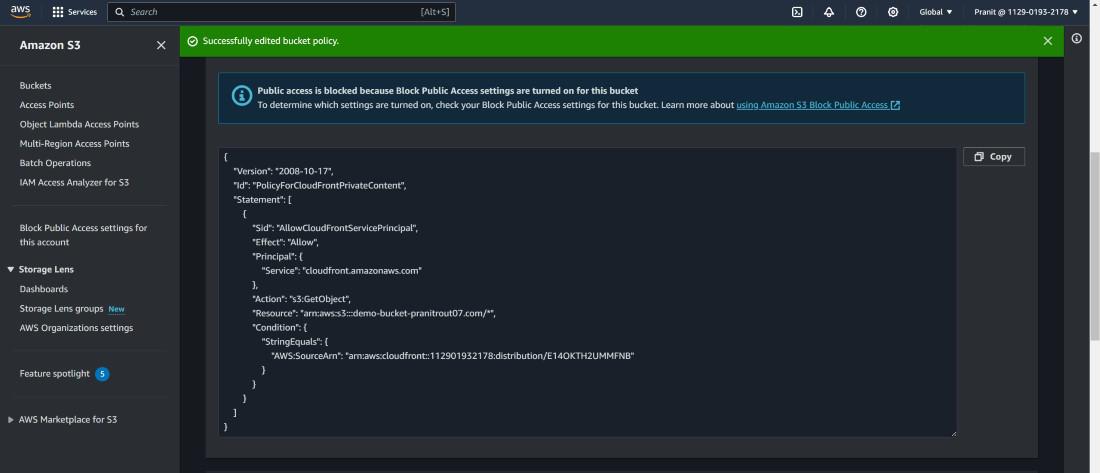The image size is (1100, 473).
Task: Open the help question mark icon
Action: point(861,12)
